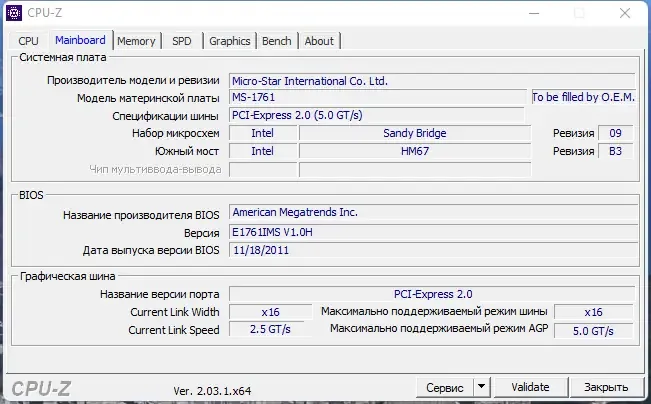This screenshot has height=404, width=651.
Task: Click the PCI-Express 2.0 port version field
Action: click(432, 294)
